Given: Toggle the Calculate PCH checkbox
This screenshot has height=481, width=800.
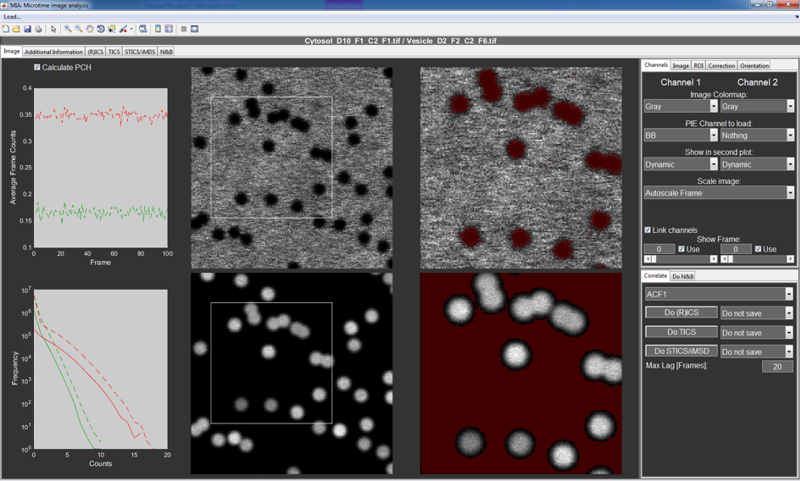Looking at the screenshot, I should (38, 67).
